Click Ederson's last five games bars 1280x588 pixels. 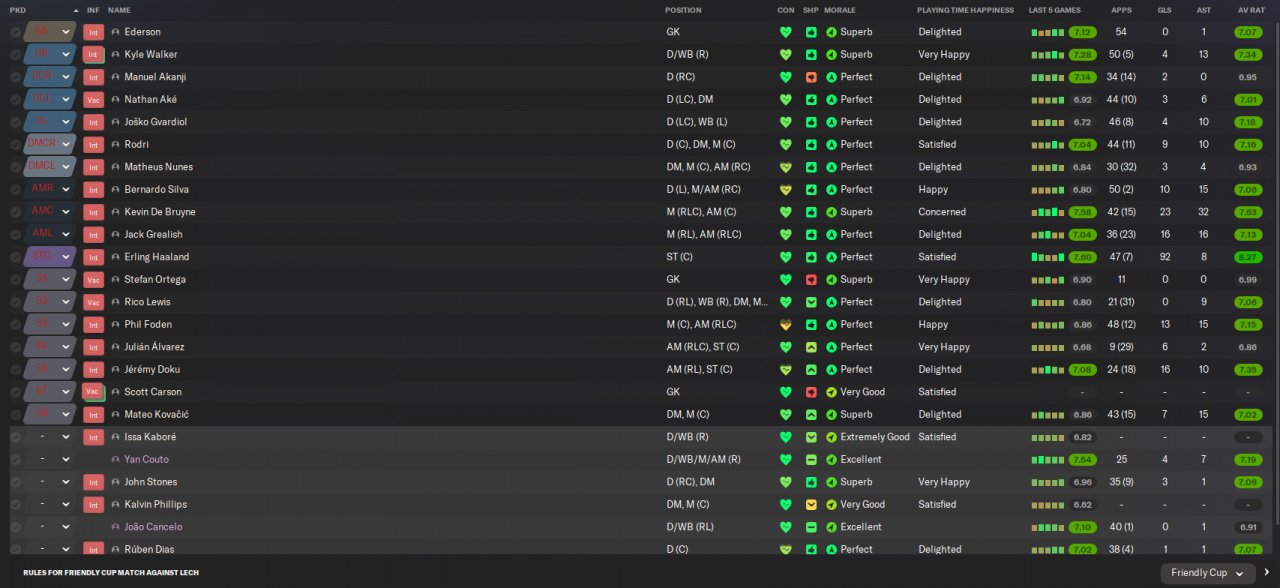click(x=1048, y=32)
